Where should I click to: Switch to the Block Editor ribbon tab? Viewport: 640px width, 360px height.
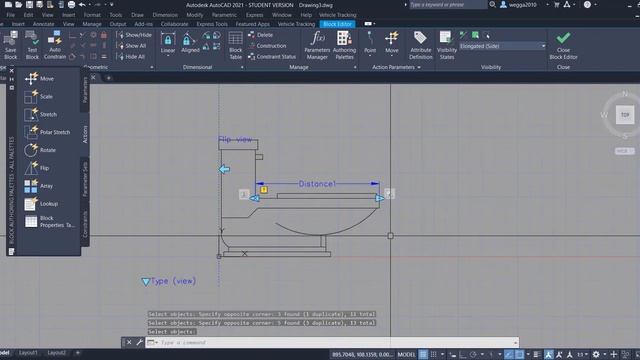click(x=338, y=24)
